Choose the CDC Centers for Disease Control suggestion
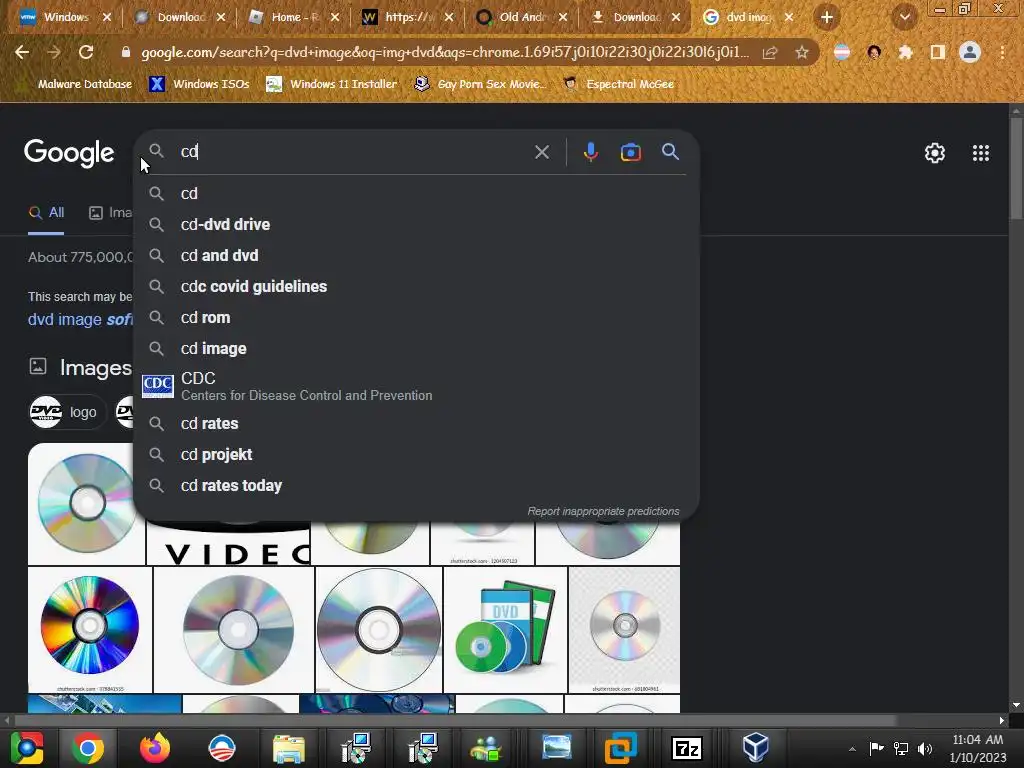Screen dimensions: 1024x768 click(416, 386)
